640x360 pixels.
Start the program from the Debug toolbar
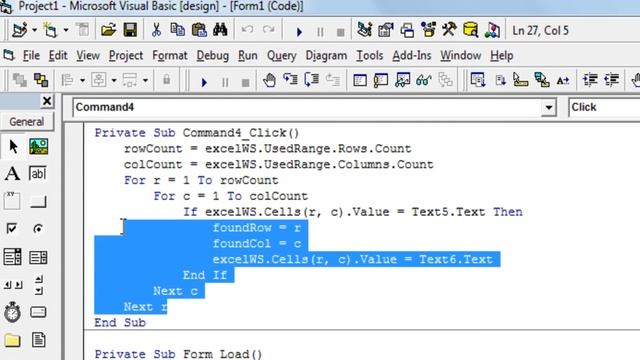[204, 82]
